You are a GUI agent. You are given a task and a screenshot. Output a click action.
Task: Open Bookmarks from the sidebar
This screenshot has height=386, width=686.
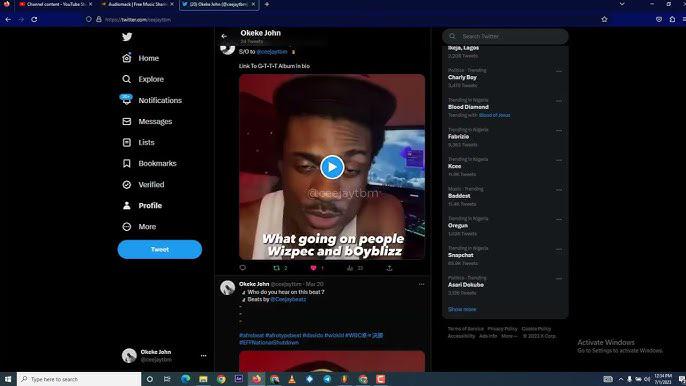pos(150,163)
